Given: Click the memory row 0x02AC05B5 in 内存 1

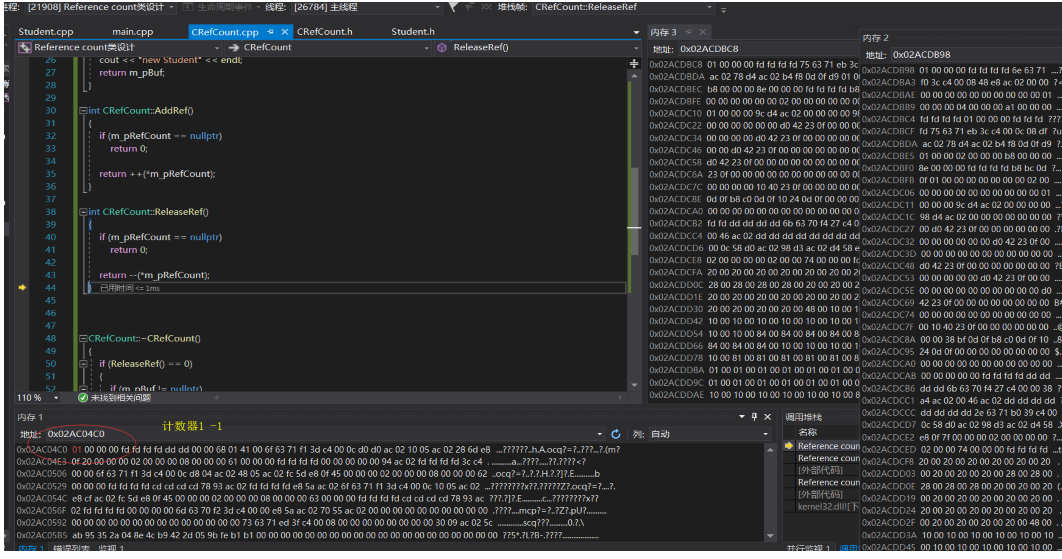Looking at the screenshot, I should (308, 535).
